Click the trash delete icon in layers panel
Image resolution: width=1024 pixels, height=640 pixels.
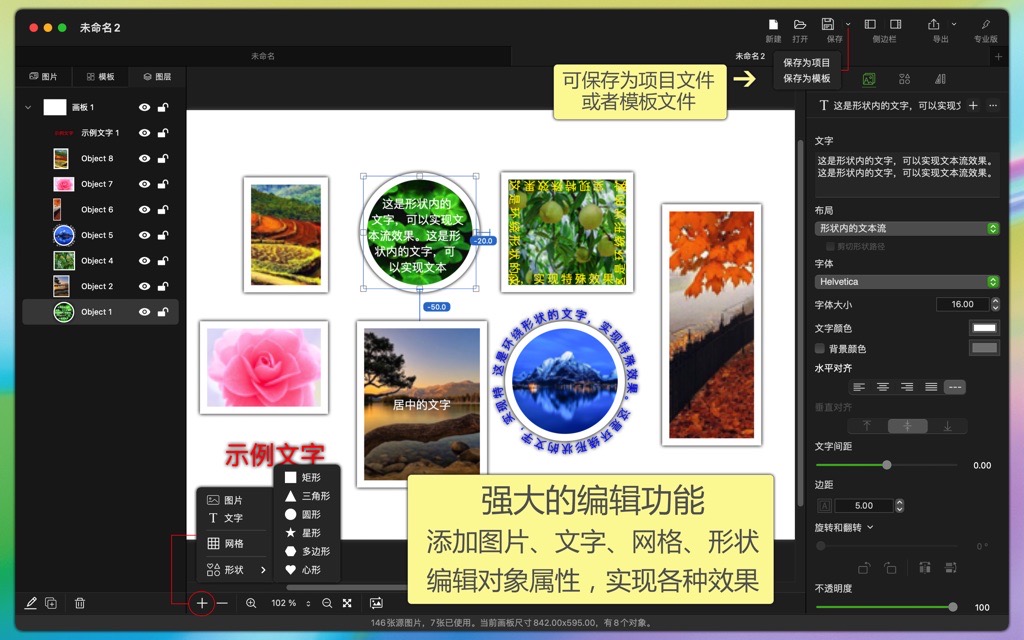click(x=80, y=603)
